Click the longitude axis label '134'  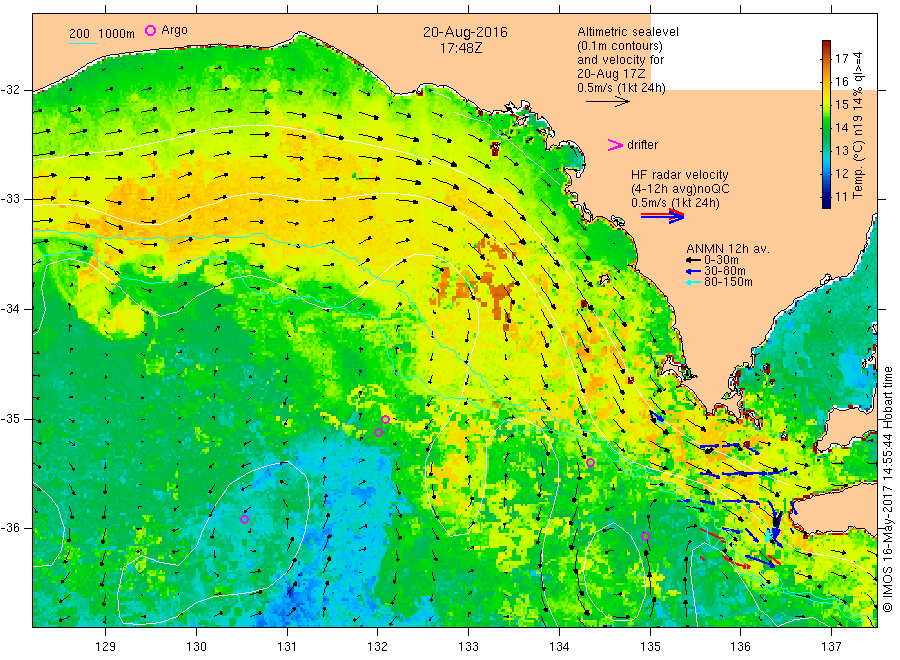[559, 647]
